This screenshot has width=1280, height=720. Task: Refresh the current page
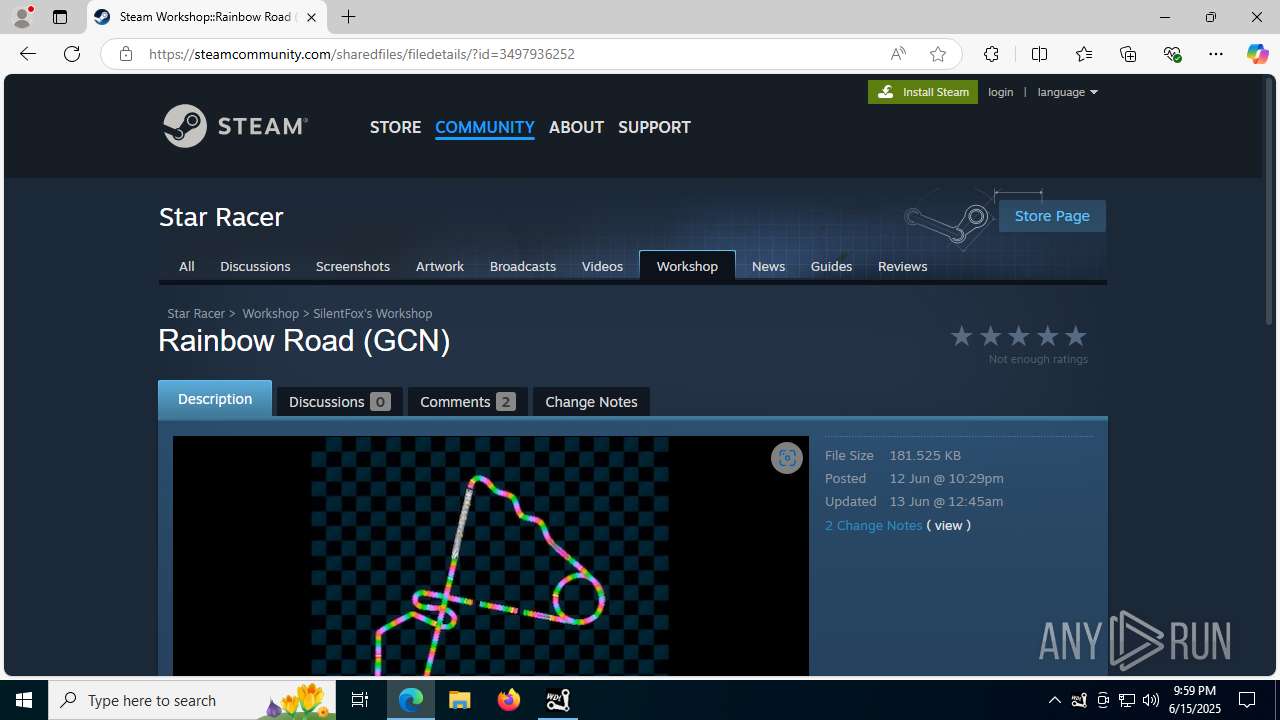click(72, 54)
